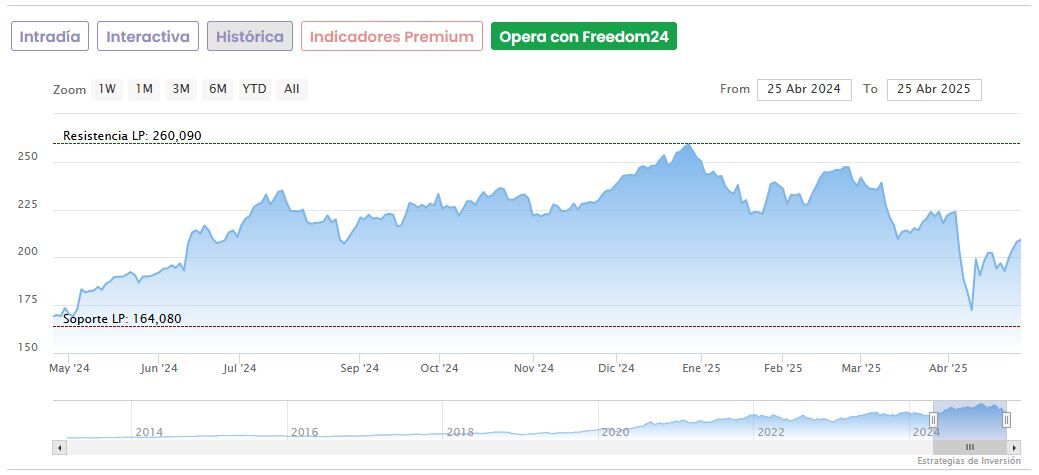Set zoom range to 1M

144,89
